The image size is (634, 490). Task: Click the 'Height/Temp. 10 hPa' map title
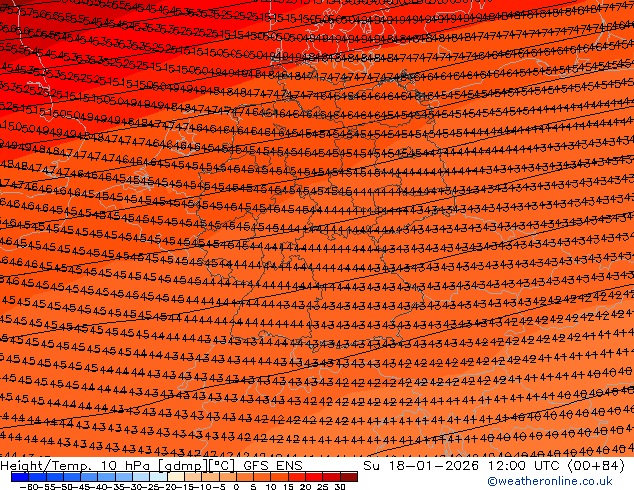[x=77, y=466]
